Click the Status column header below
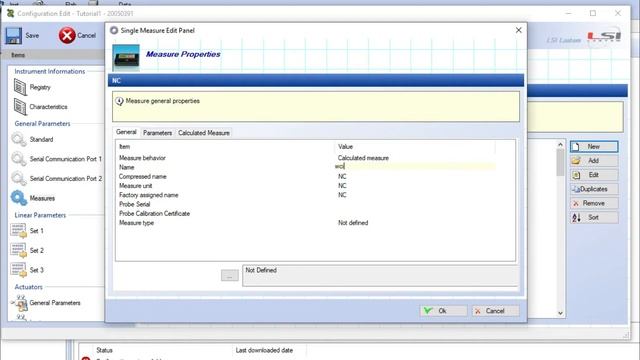Image resolution: width=640 pixels, height=360 pixels. [104, 350]
